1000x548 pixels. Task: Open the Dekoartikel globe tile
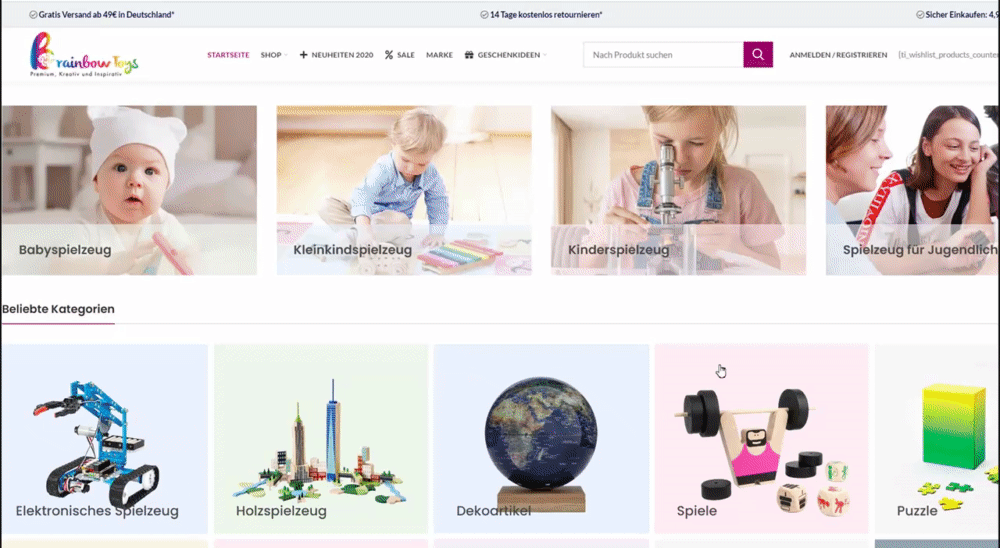click(541, 439)
